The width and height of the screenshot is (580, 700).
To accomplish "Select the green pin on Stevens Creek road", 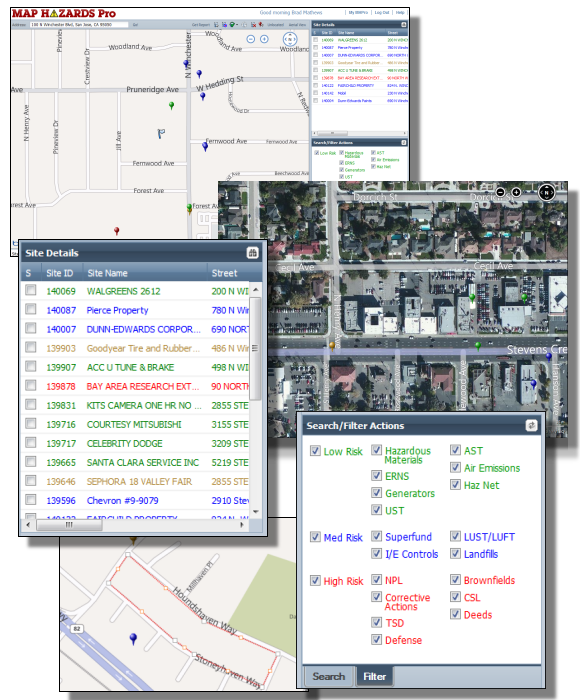I will [x=478, y=346].
